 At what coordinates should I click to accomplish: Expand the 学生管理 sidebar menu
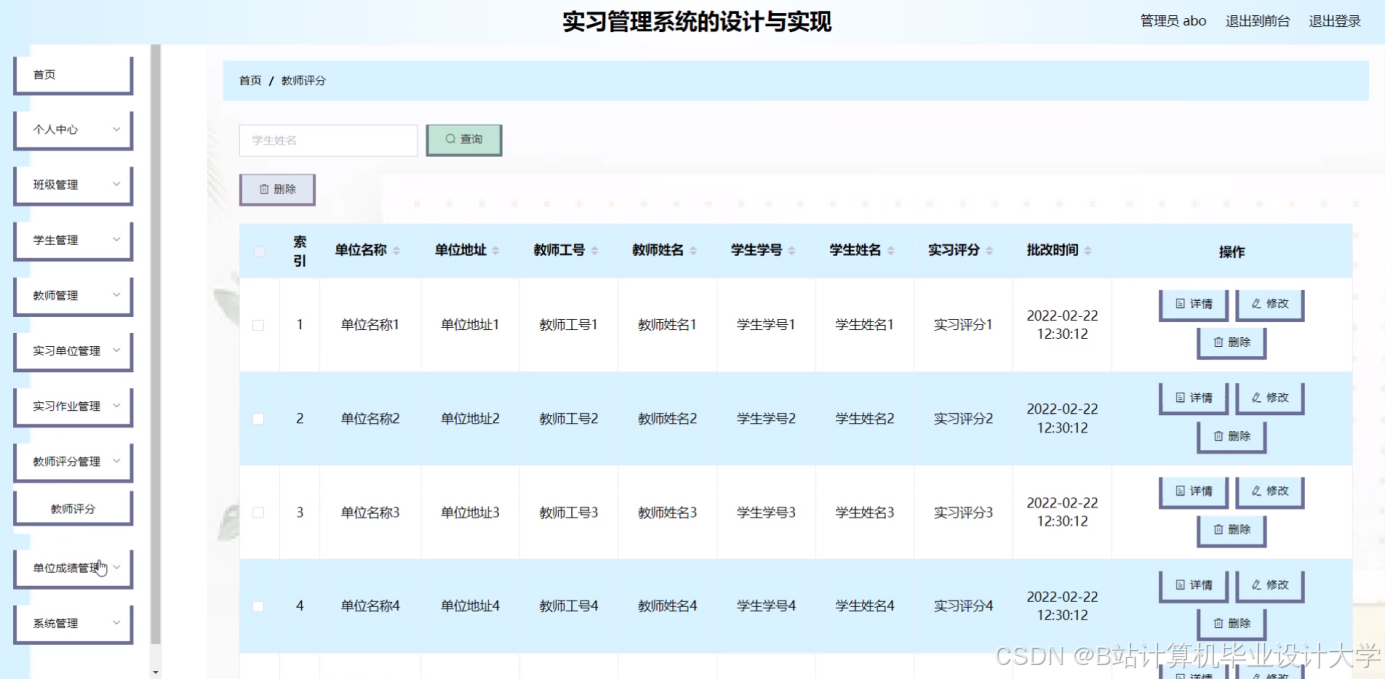(73, 241)
